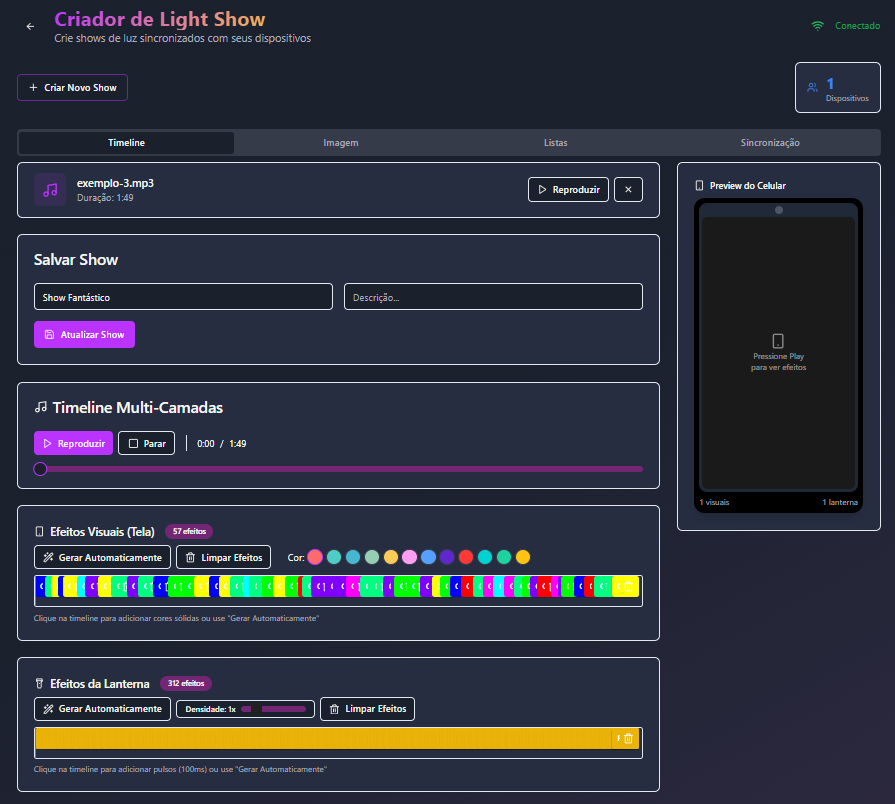This screenshot has width=895, height=804.
Task: Click the phone icon beside Efeitos Visuais
Action: 39,532
